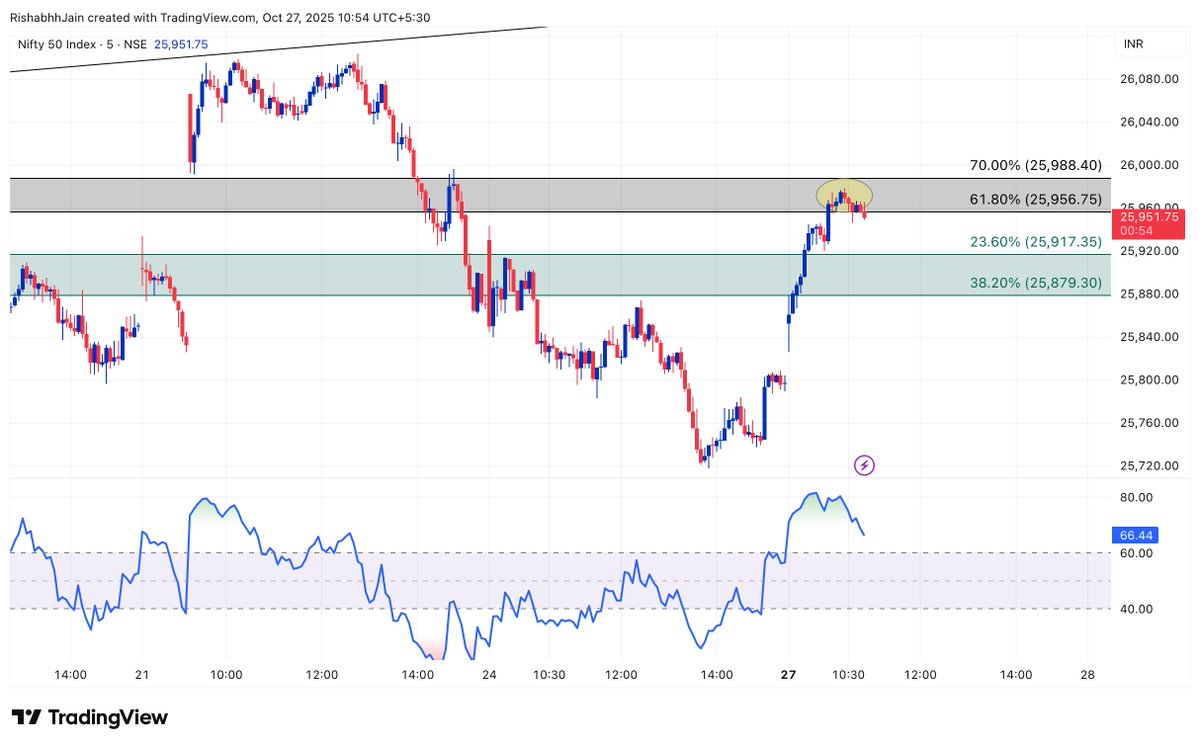1200x747 pixels.
Task: Click the yellow ellipse highlight on the chart
Action: 845,194
